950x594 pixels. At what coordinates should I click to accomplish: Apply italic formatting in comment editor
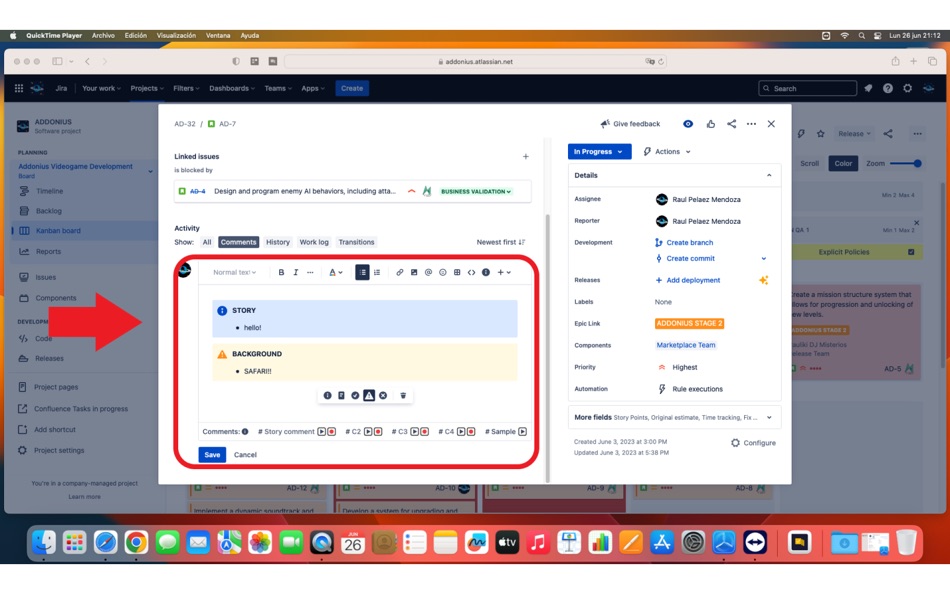click(296, 273)
